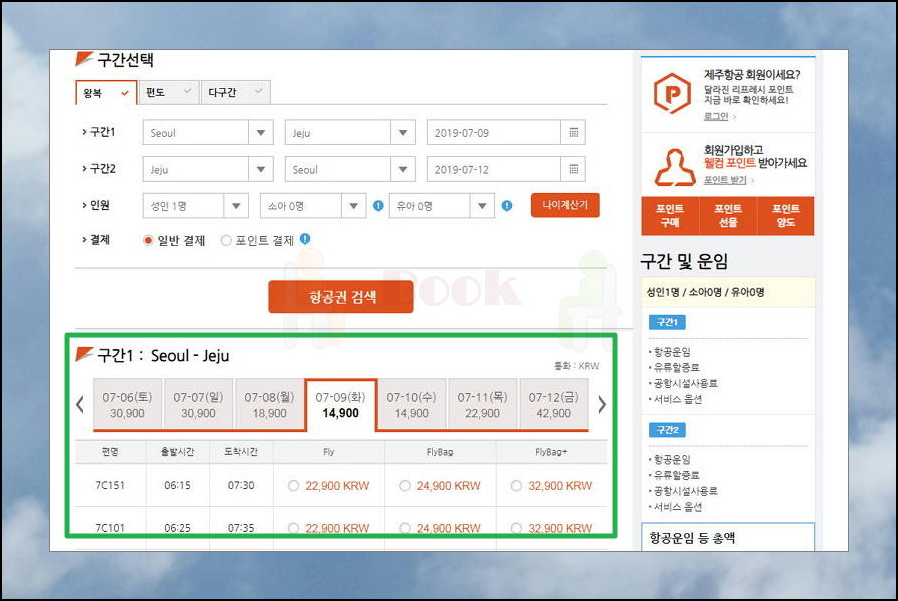Click the FlyBag column header
Screen dimensions: 898x601
point(440,452)
